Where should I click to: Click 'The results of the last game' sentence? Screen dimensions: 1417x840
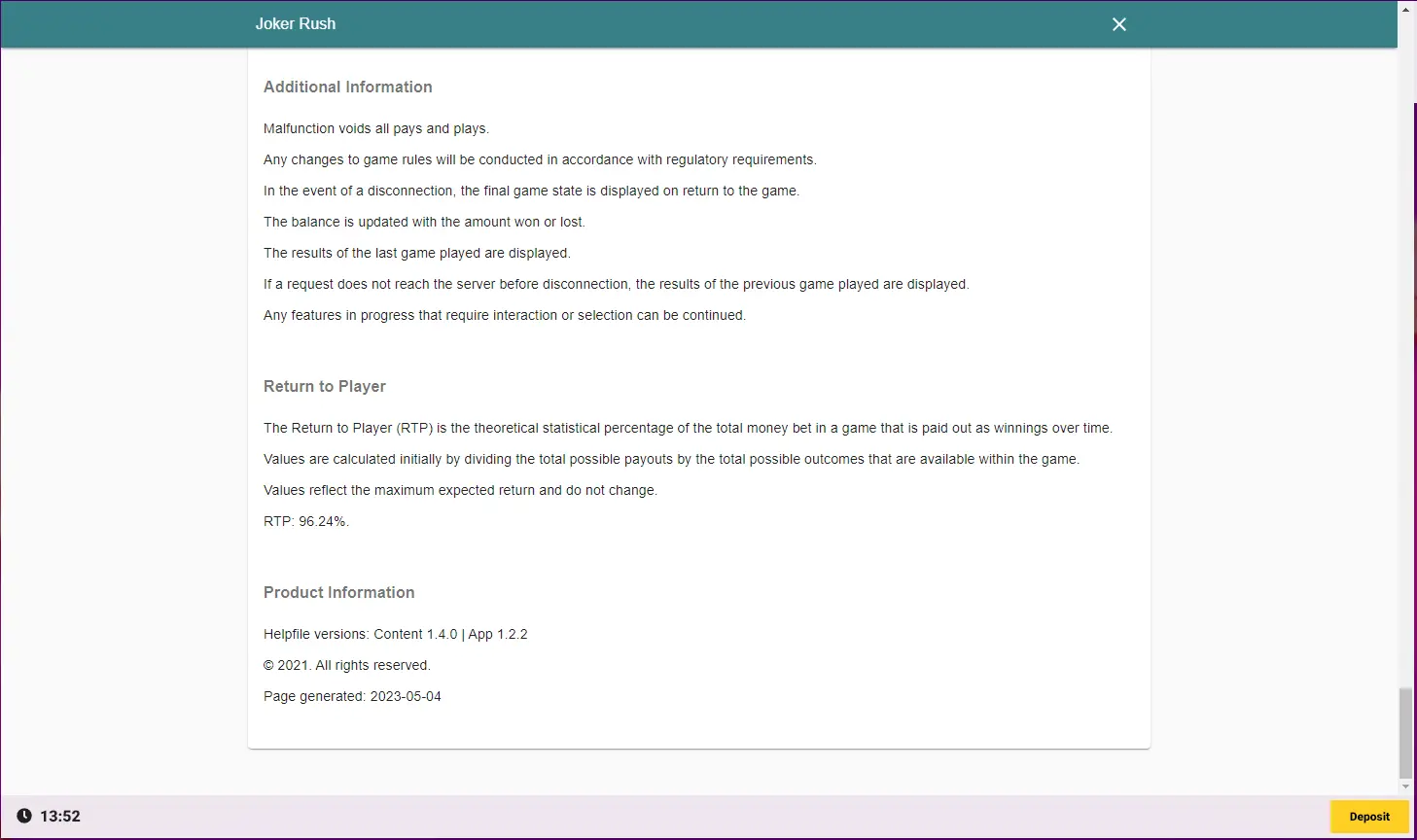pyautogui.click(x=417, y=253)
